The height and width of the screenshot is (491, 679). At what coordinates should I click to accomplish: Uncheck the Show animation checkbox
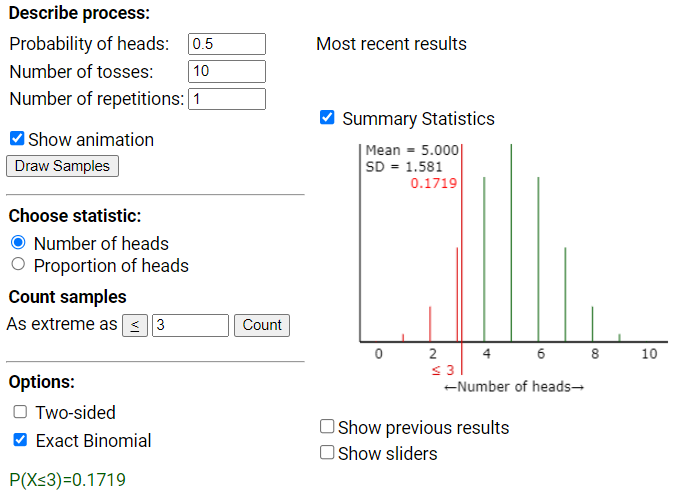pyautogui.click(x=17, y=139)
